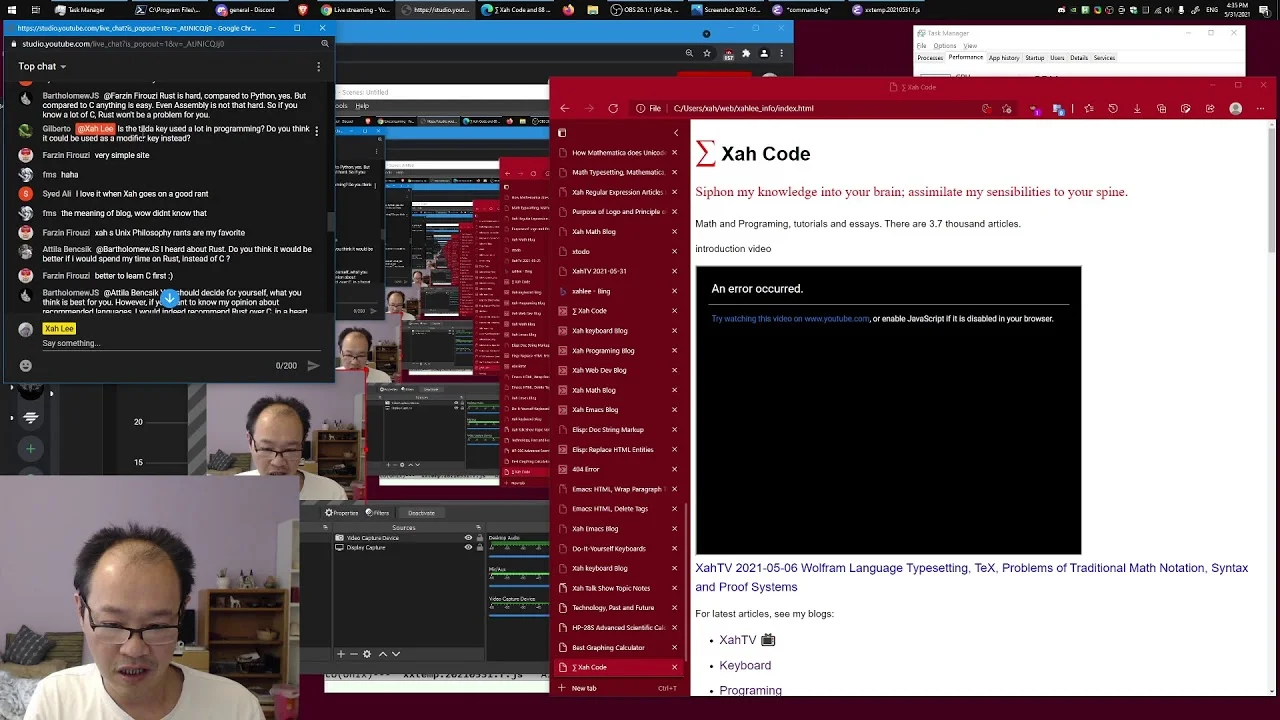Open the Programing link

750,690
